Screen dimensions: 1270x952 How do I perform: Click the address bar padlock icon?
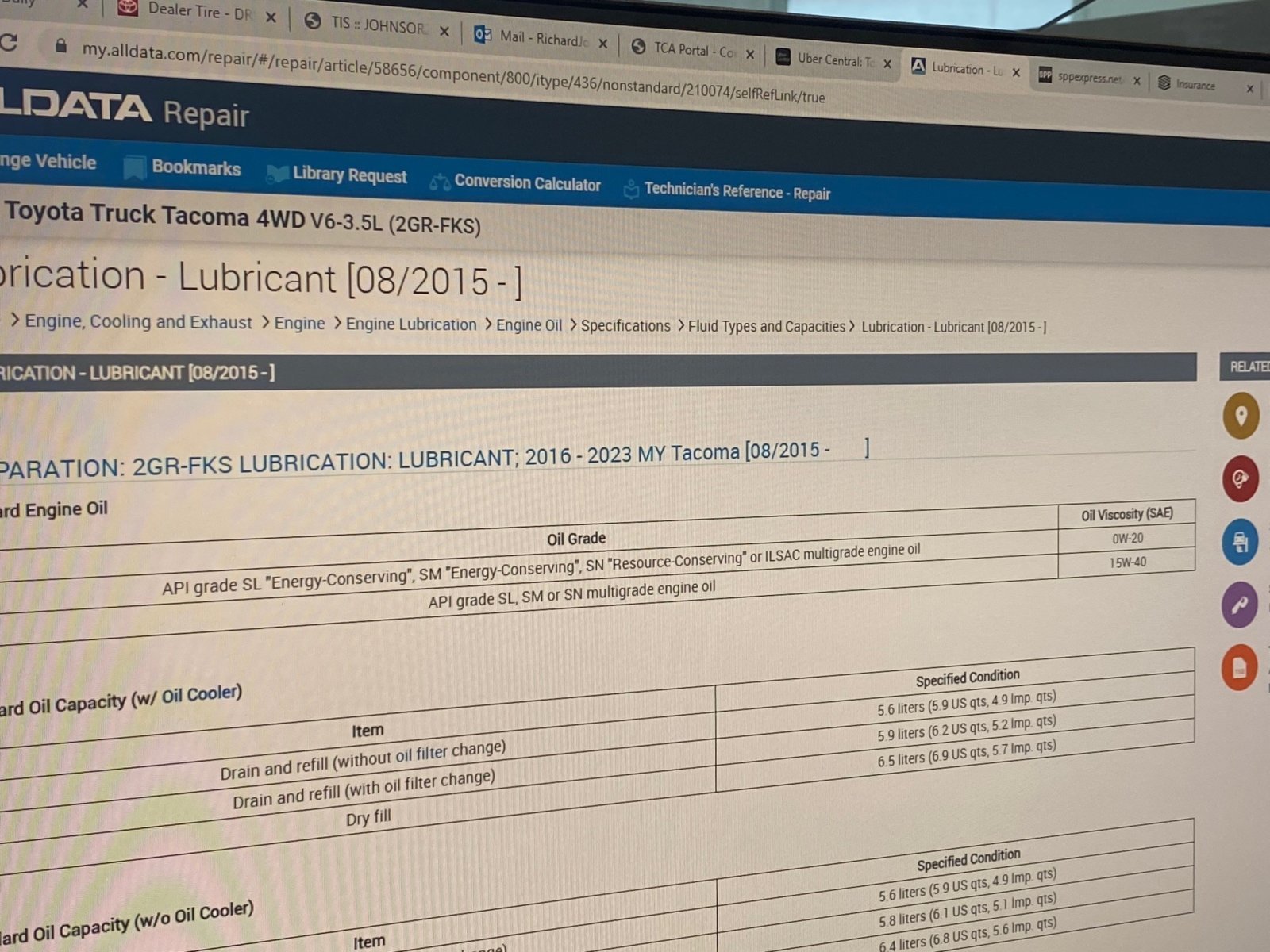[x=61, y=46]
